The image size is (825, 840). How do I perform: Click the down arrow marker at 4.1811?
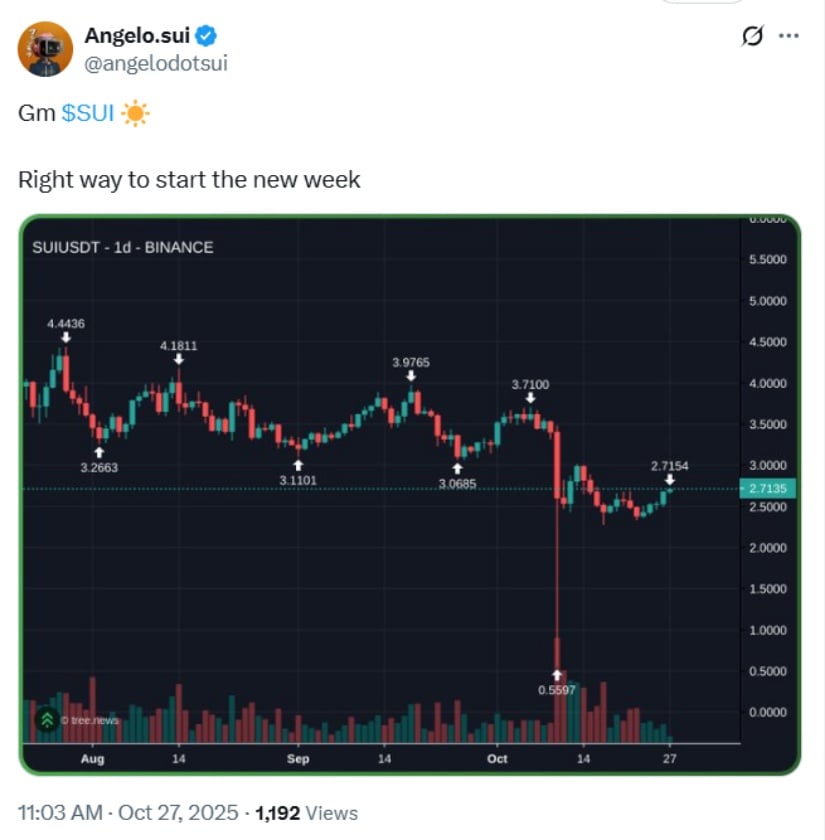(x=178, y=360)
